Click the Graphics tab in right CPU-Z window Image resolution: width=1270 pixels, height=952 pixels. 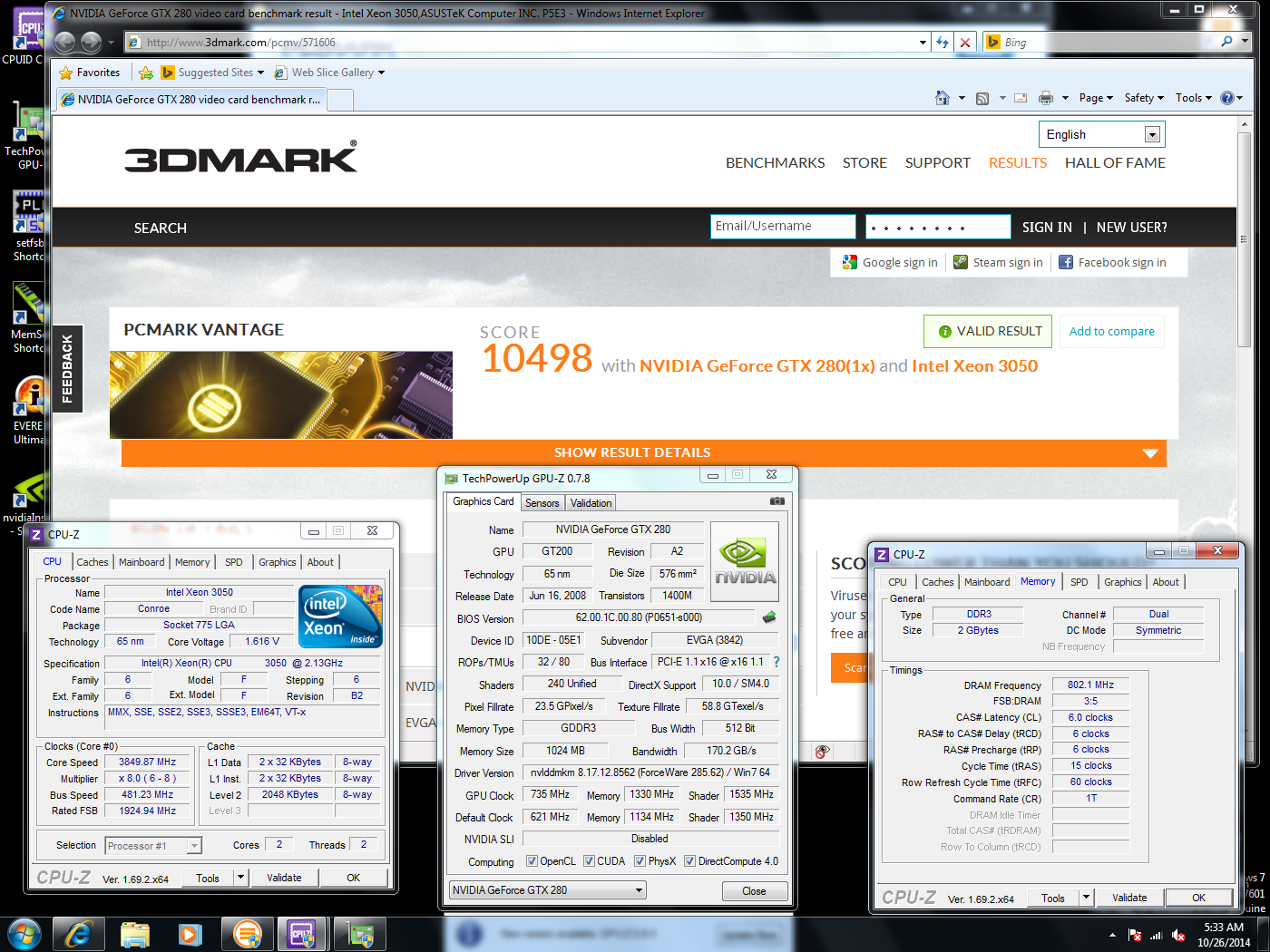pyautogui.click(x=1123, y=582)
